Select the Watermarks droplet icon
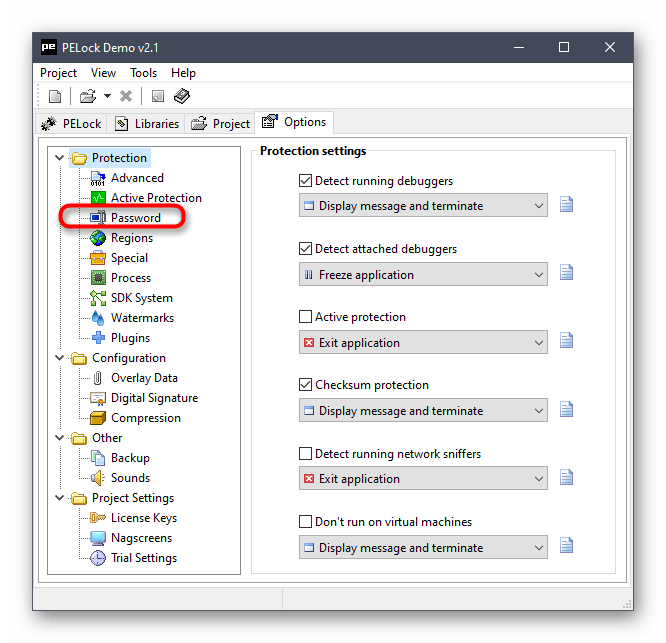The image size is (666, 643). click(x=98, y=318)
